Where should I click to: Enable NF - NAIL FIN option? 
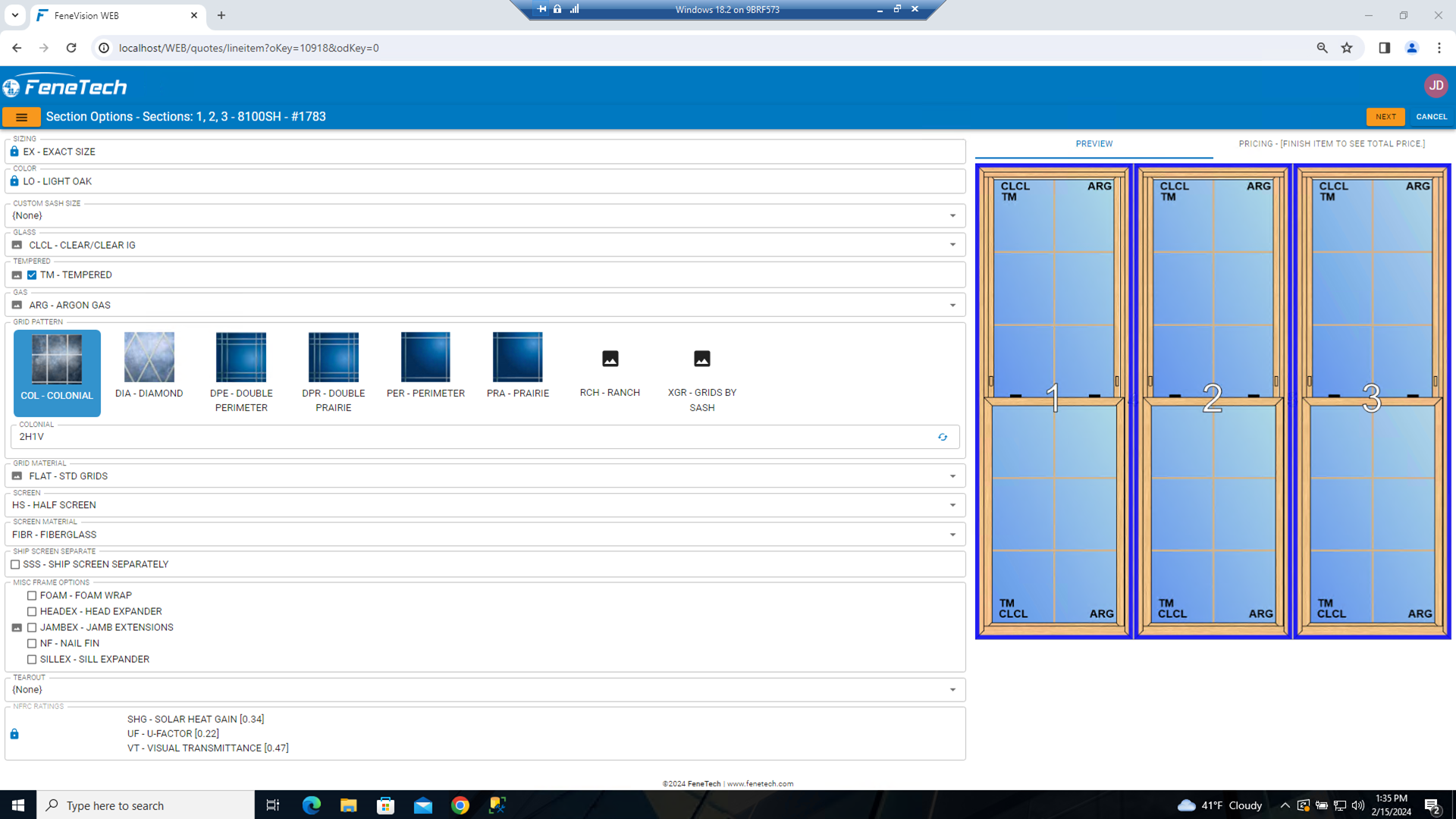point(32,644)
